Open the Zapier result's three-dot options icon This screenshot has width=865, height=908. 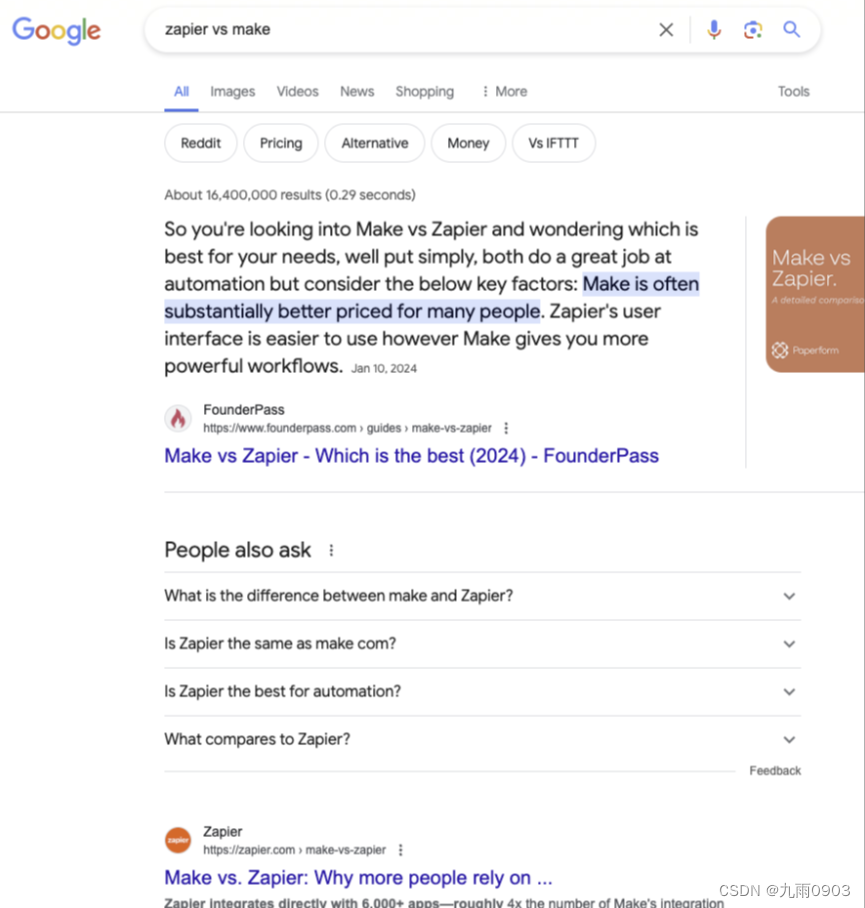tap(401, 849)
